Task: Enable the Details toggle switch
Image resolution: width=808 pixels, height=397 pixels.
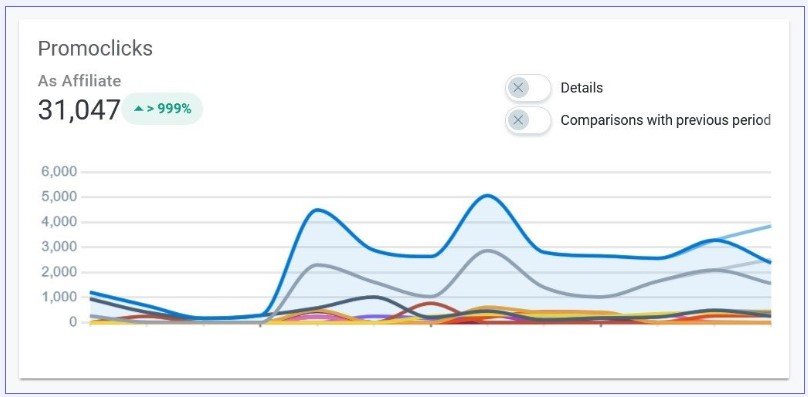Action: point(528,88)
